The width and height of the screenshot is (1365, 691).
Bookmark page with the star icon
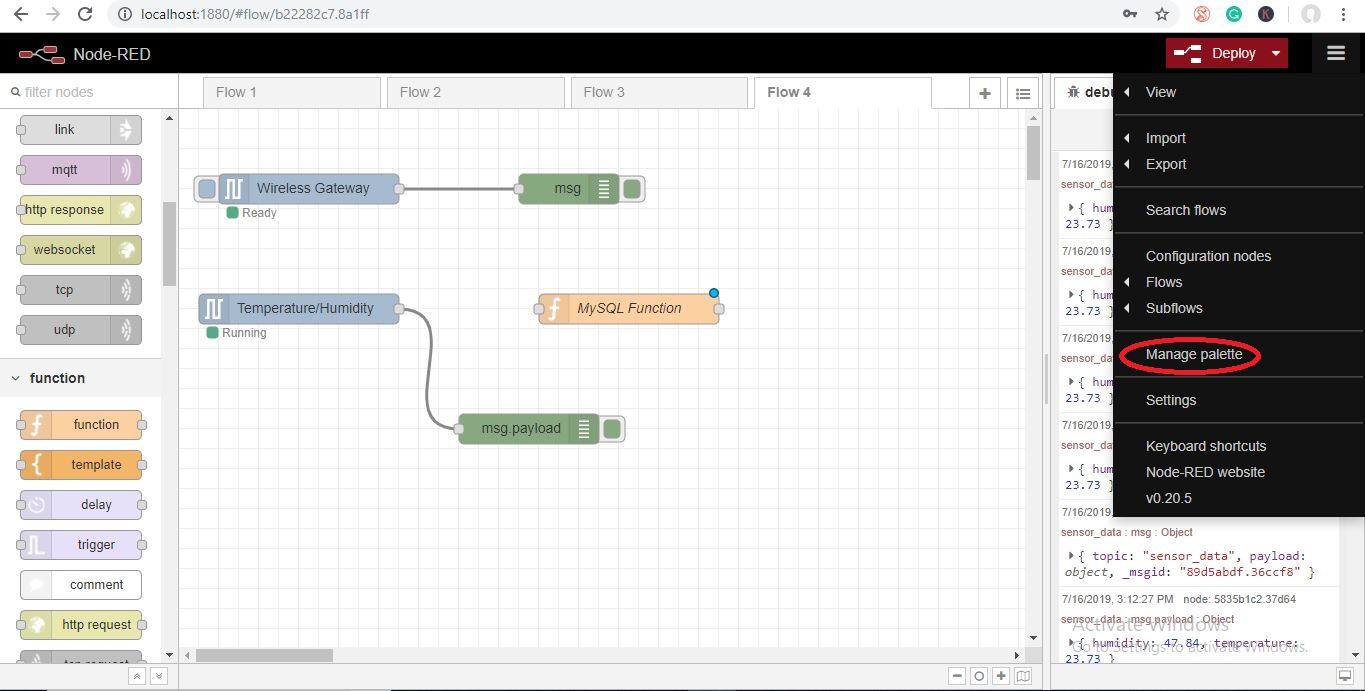pyautogui.click(x=1161, y=15)
